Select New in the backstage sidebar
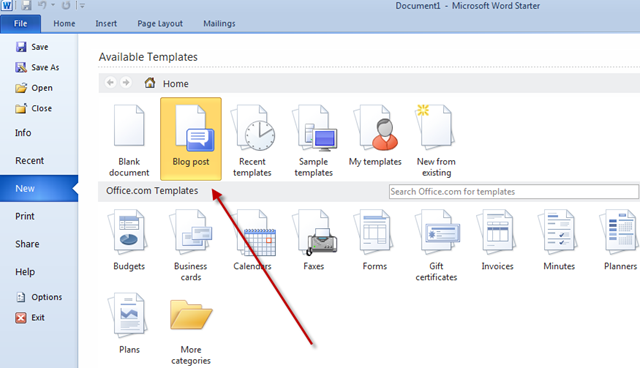 click(x=39, y=188)
